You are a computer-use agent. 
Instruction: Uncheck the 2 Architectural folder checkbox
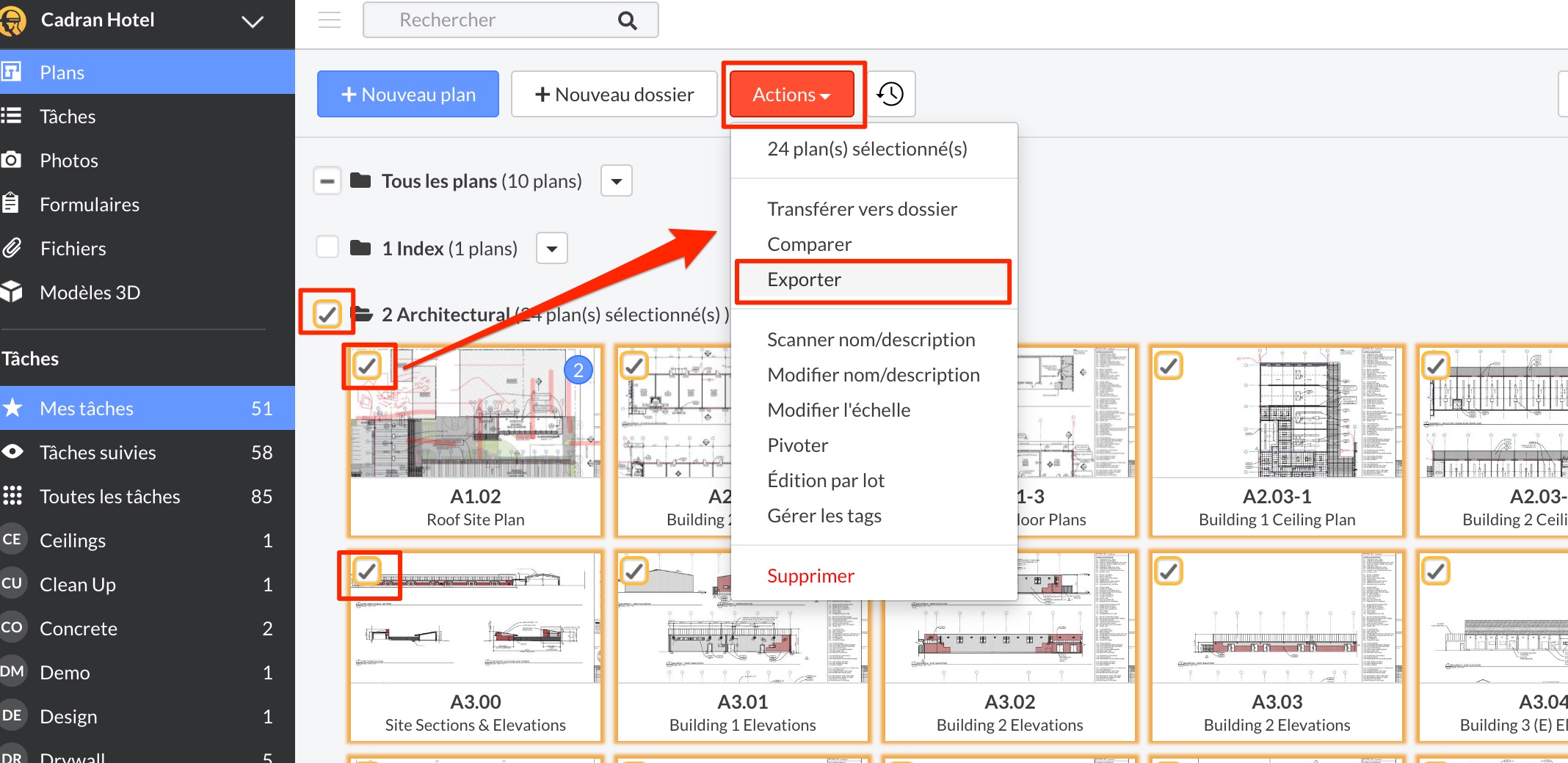tap(327, 314)
